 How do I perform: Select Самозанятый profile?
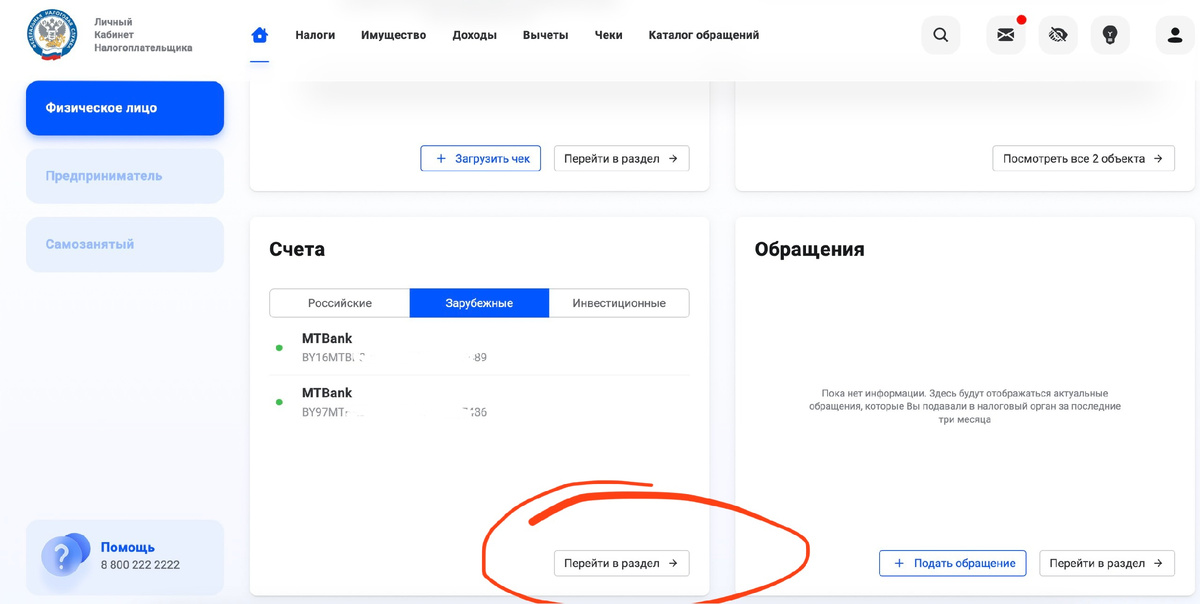125,244
